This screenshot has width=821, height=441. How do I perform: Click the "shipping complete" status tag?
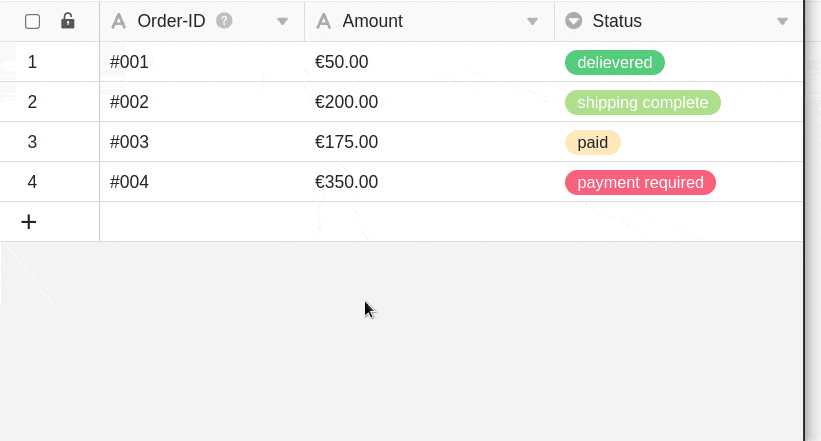coord(642,102)
